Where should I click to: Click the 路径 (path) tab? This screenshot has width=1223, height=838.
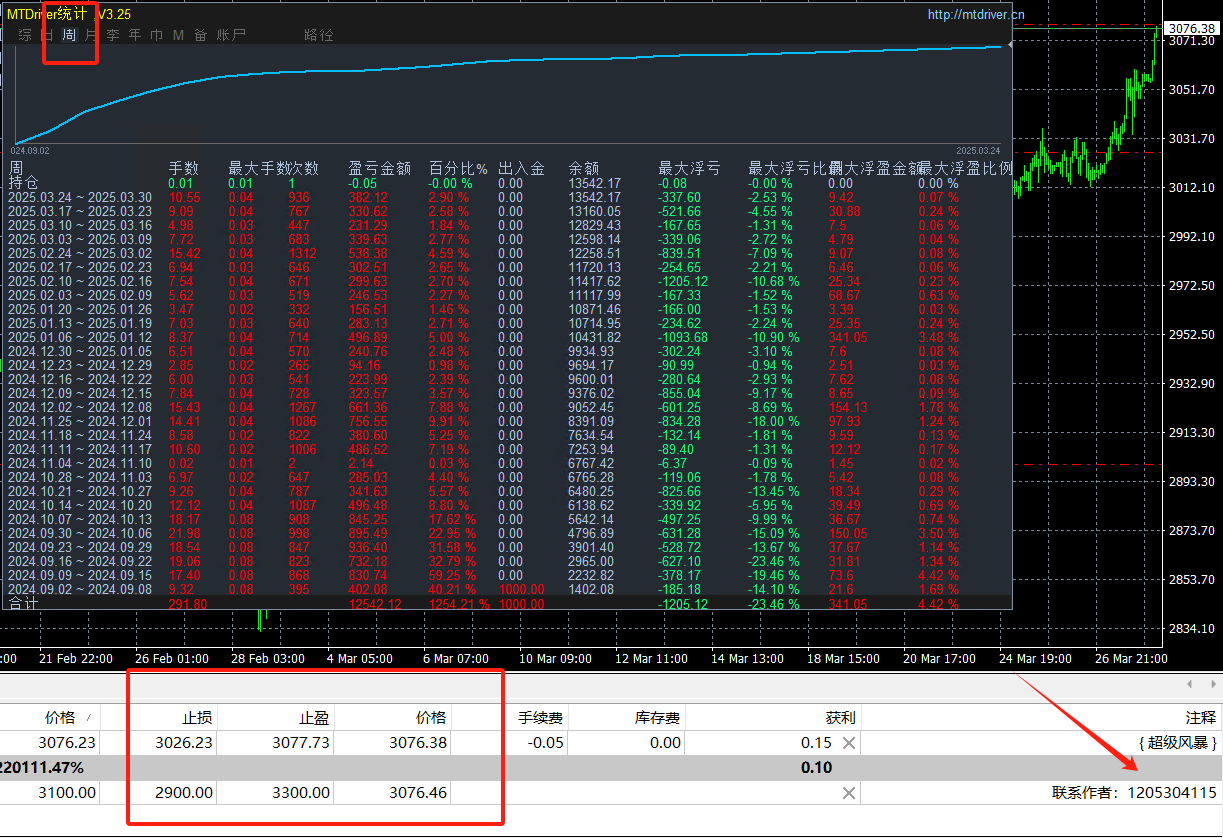click(318, 35)
